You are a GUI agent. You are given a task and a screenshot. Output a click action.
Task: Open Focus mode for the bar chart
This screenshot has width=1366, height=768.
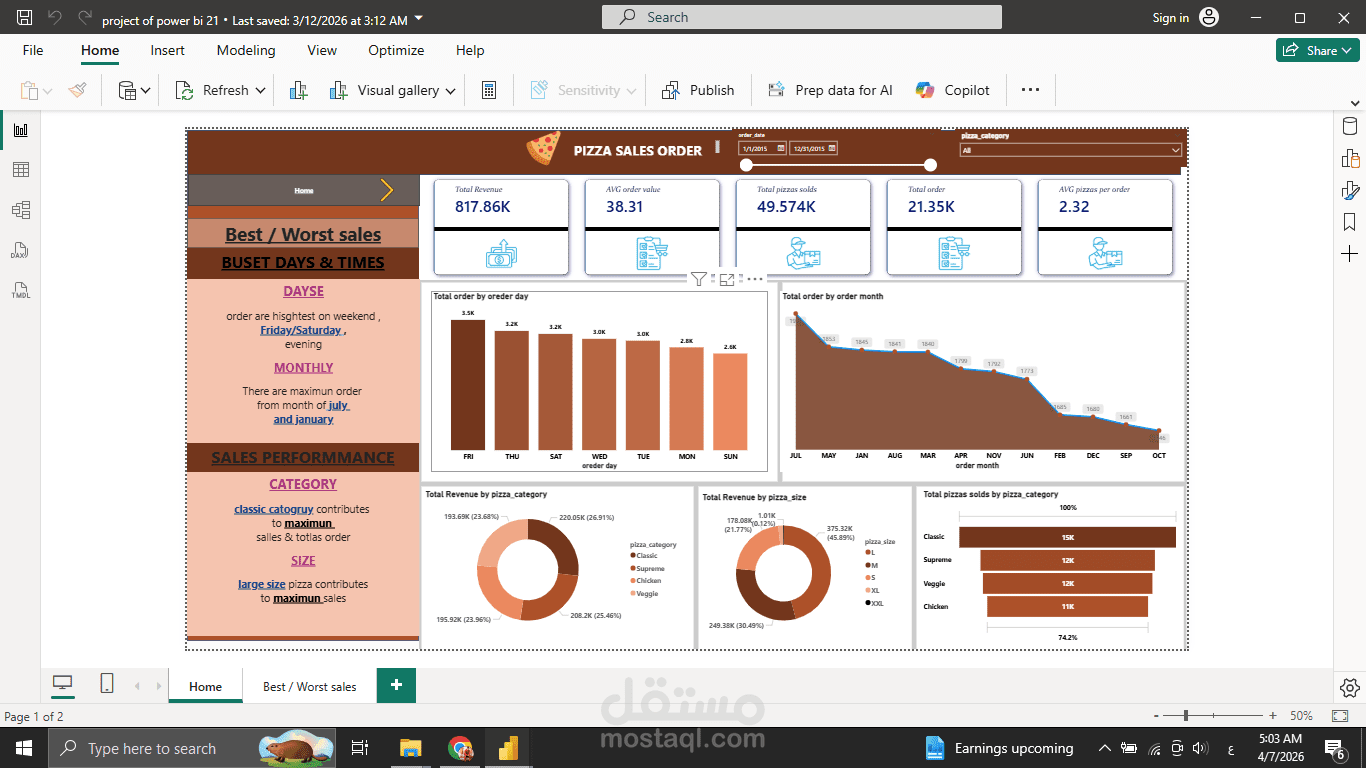pyautogui.click(x=727, y=280)
